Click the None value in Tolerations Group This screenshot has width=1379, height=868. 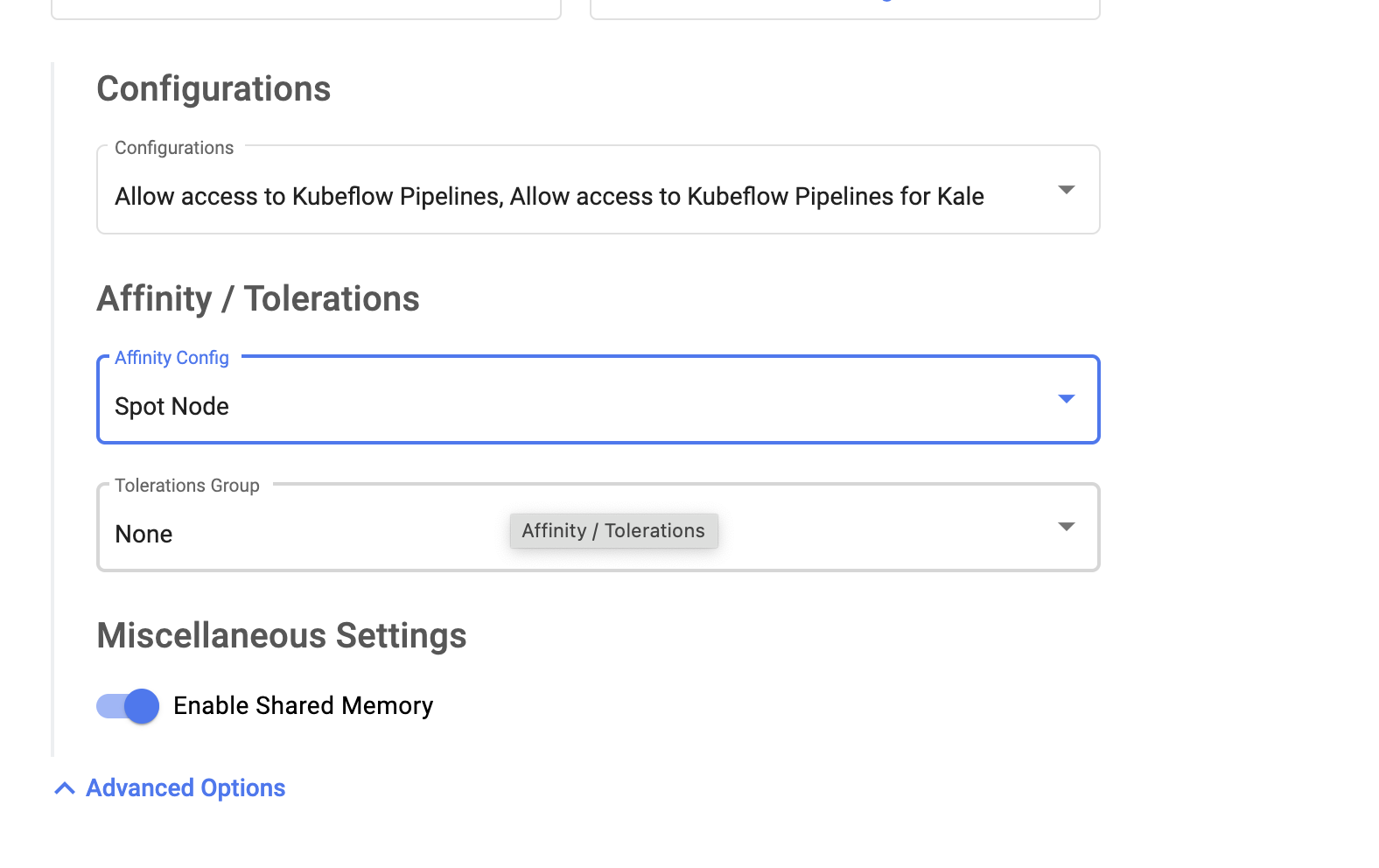144,535
